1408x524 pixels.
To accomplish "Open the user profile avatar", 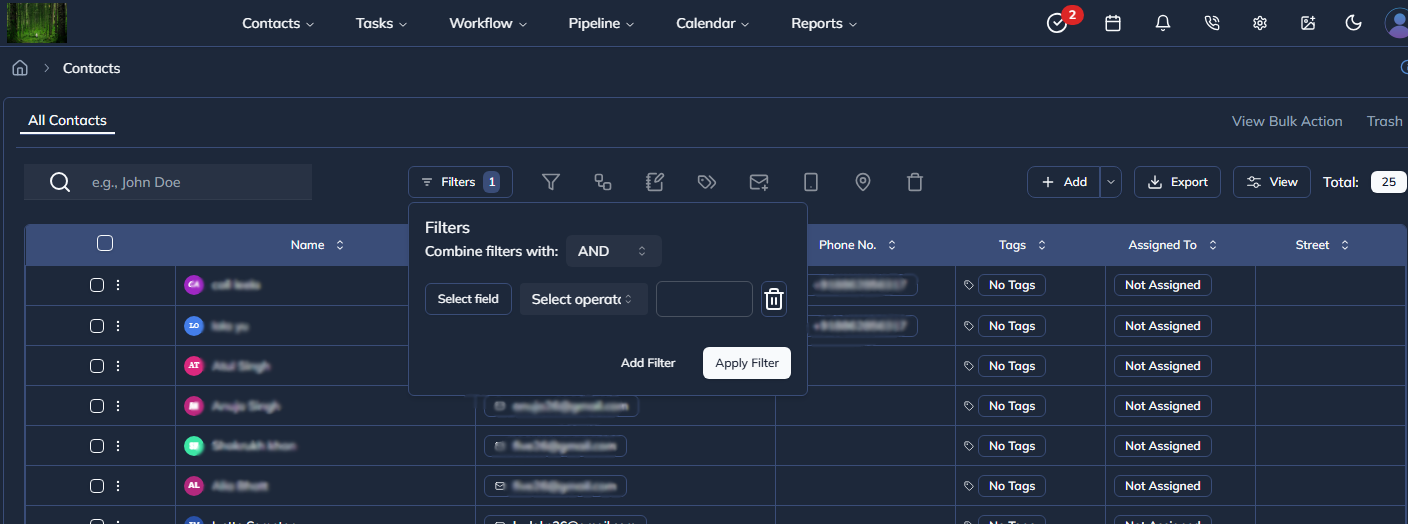I will tap(1396, 23).
